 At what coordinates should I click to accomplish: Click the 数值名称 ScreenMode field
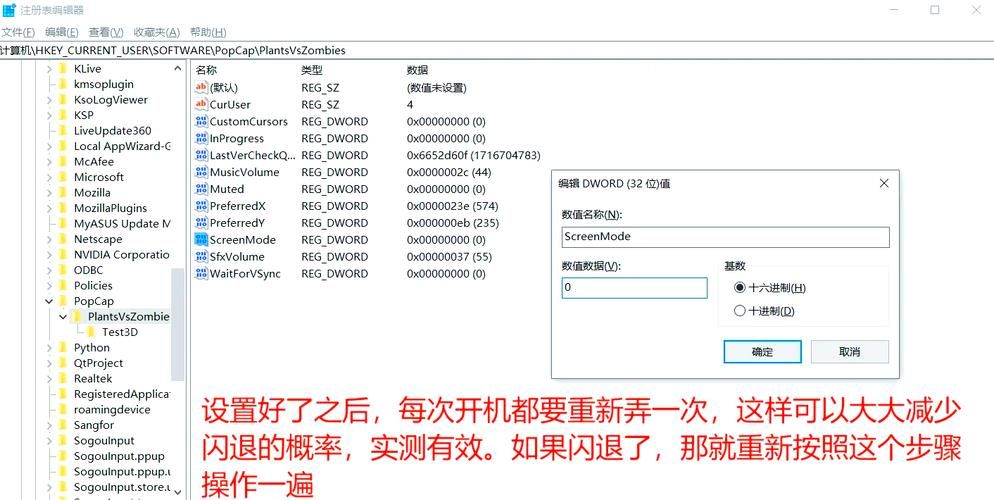pyautogui.click(x=725, y=237)
